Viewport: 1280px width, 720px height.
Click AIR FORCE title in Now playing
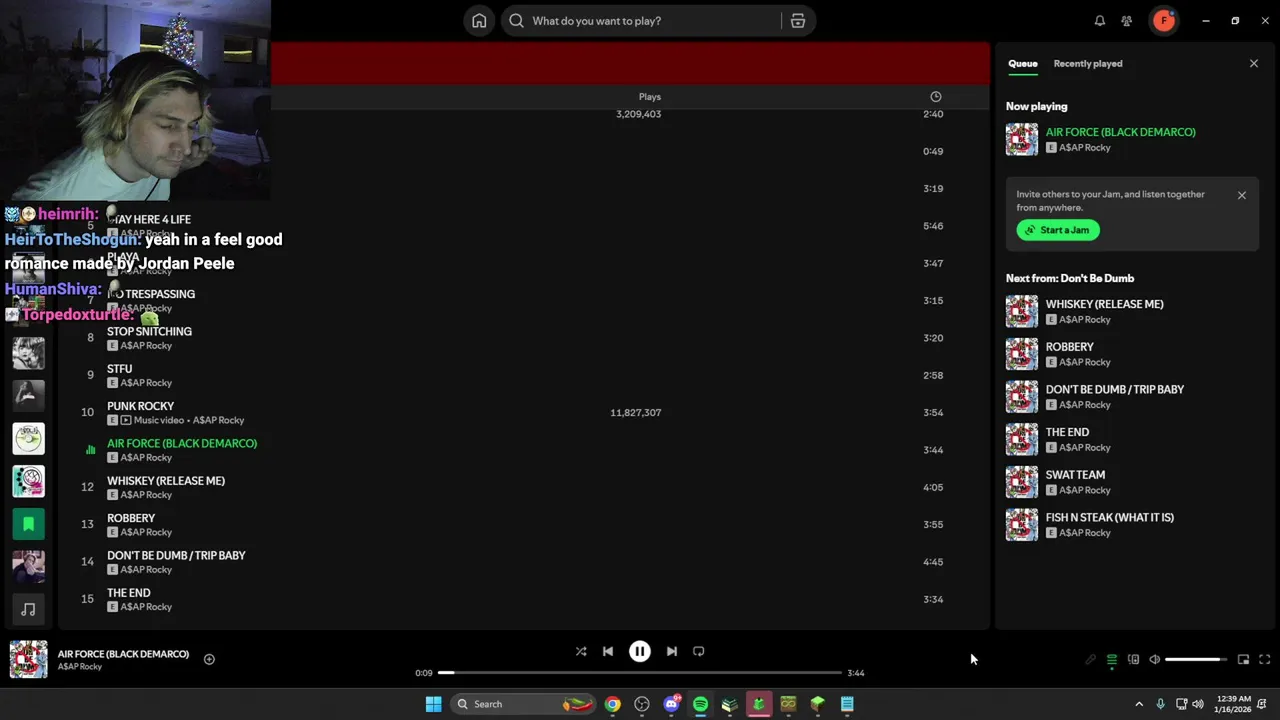coord(1120,132)
